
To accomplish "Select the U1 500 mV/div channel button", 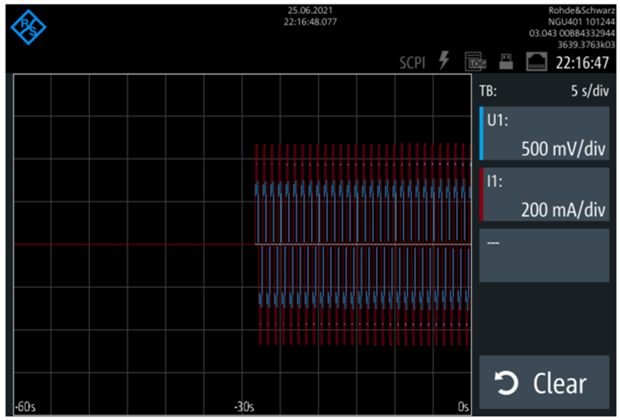I will point(544,133).
